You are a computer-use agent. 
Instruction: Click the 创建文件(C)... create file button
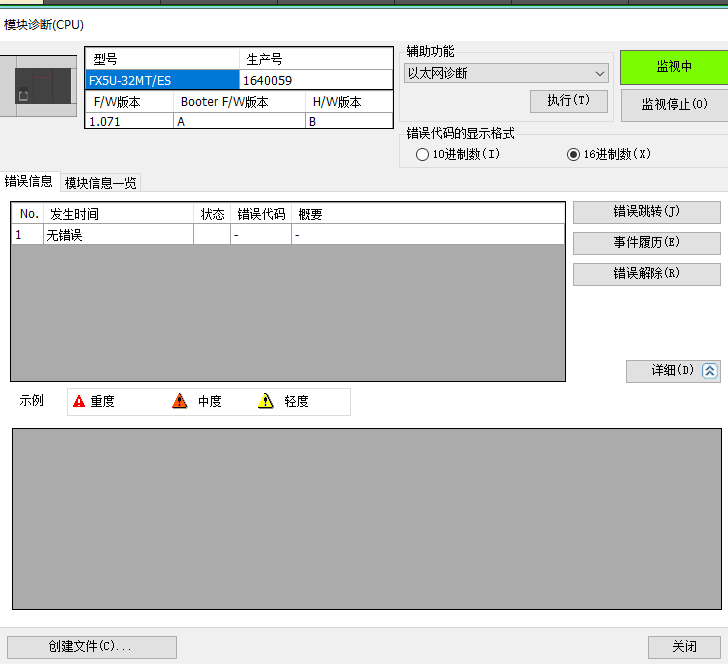91,647
